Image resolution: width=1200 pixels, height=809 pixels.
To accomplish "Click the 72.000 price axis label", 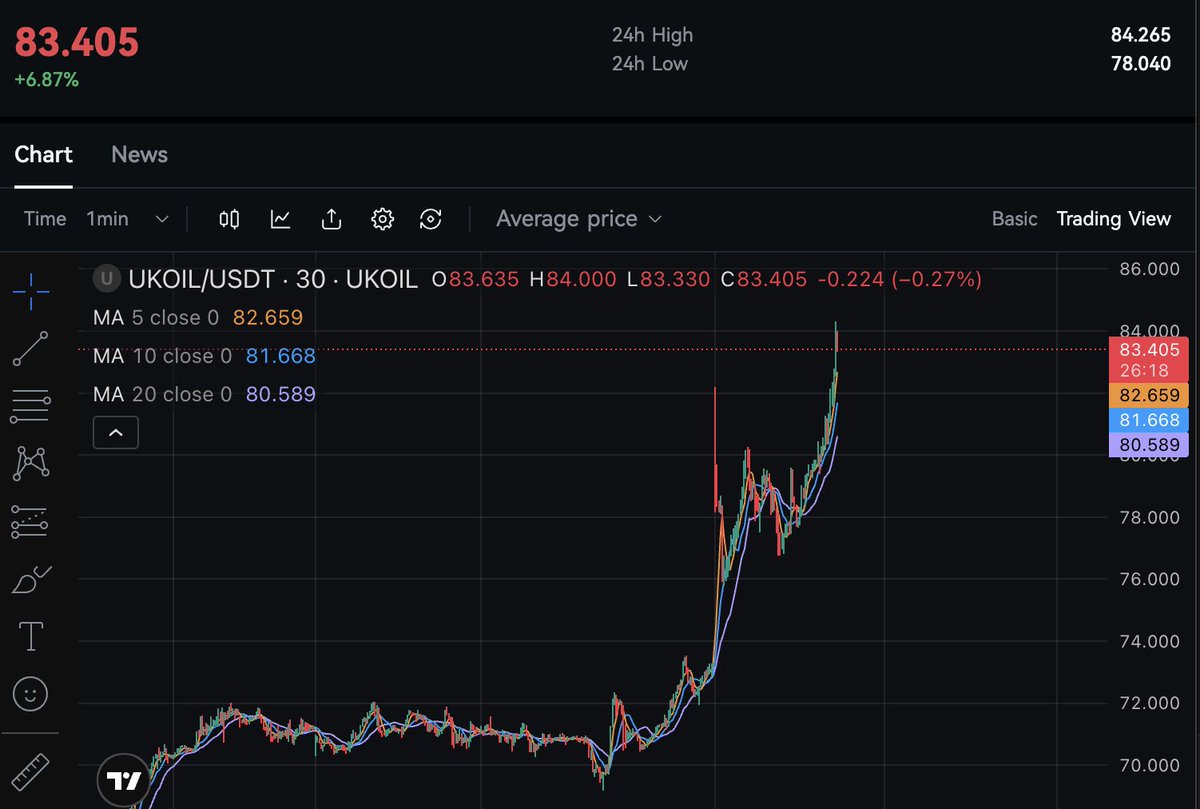I will click(1151, 703).
